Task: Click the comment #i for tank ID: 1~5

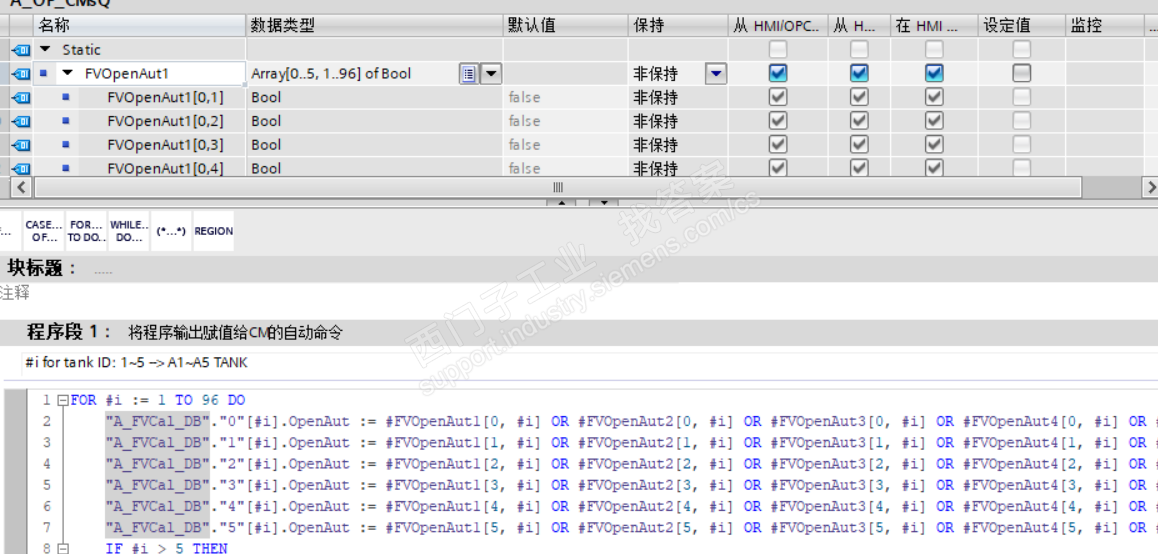Action: click(x=136, y=363)
